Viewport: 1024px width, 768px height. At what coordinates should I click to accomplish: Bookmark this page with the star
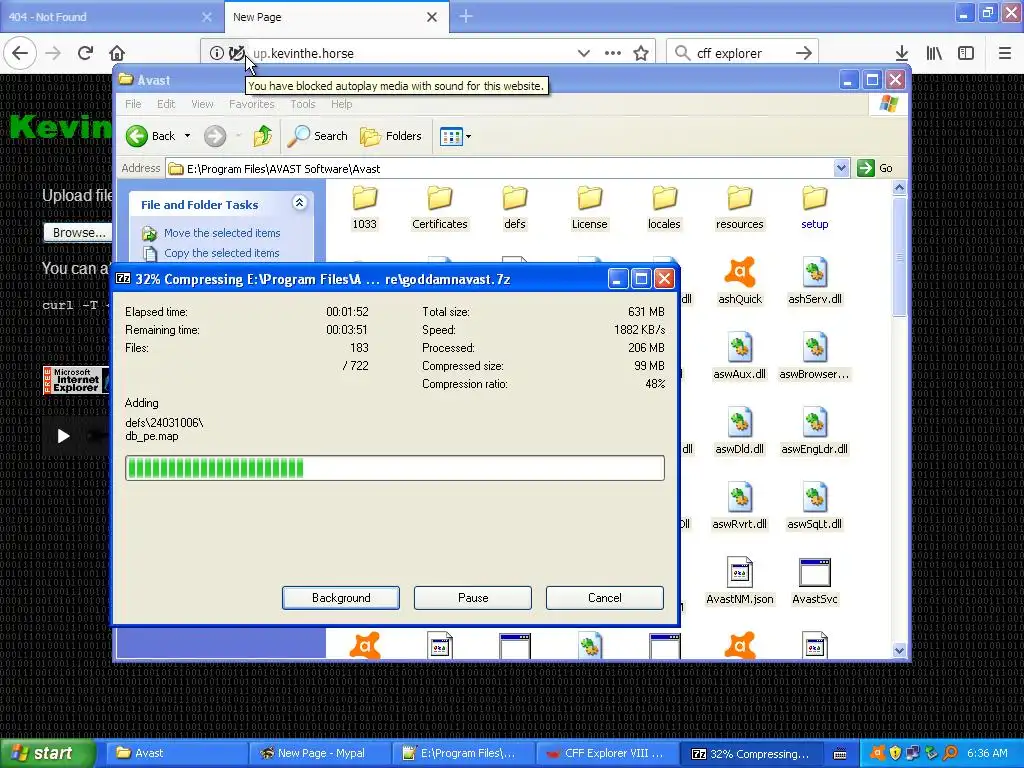pyautogui.click(x=641, y=54)
